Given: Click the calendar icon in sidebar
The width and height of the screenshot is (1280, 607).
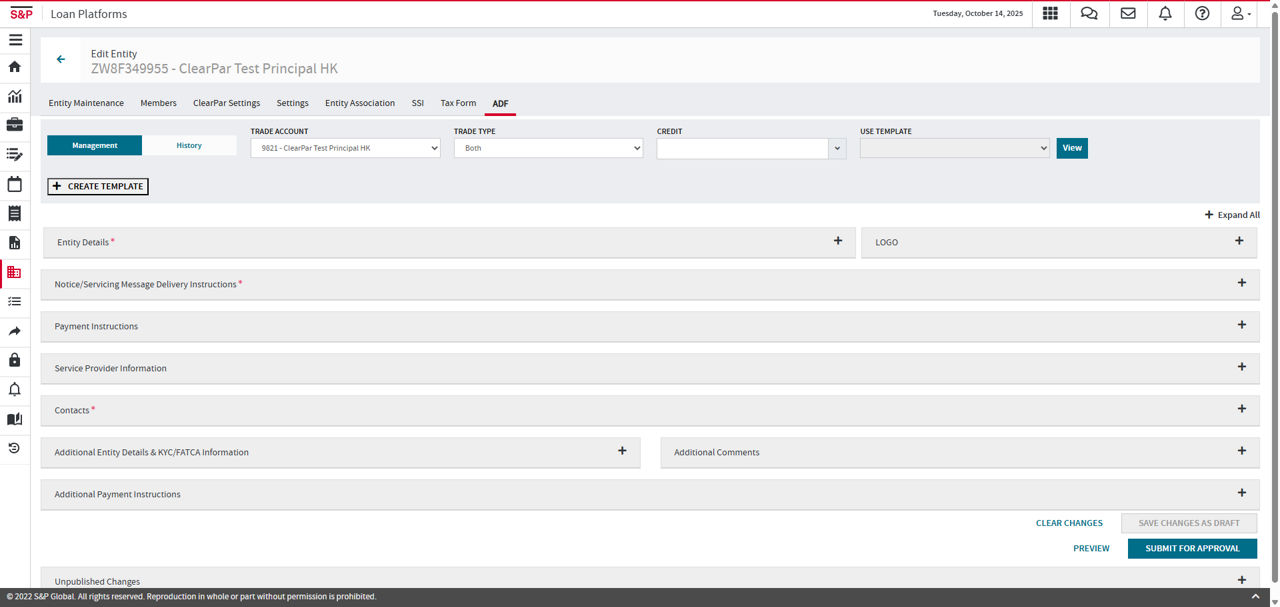Looking at the screenshot, I should pyautogui.click(x=15, y=184).
